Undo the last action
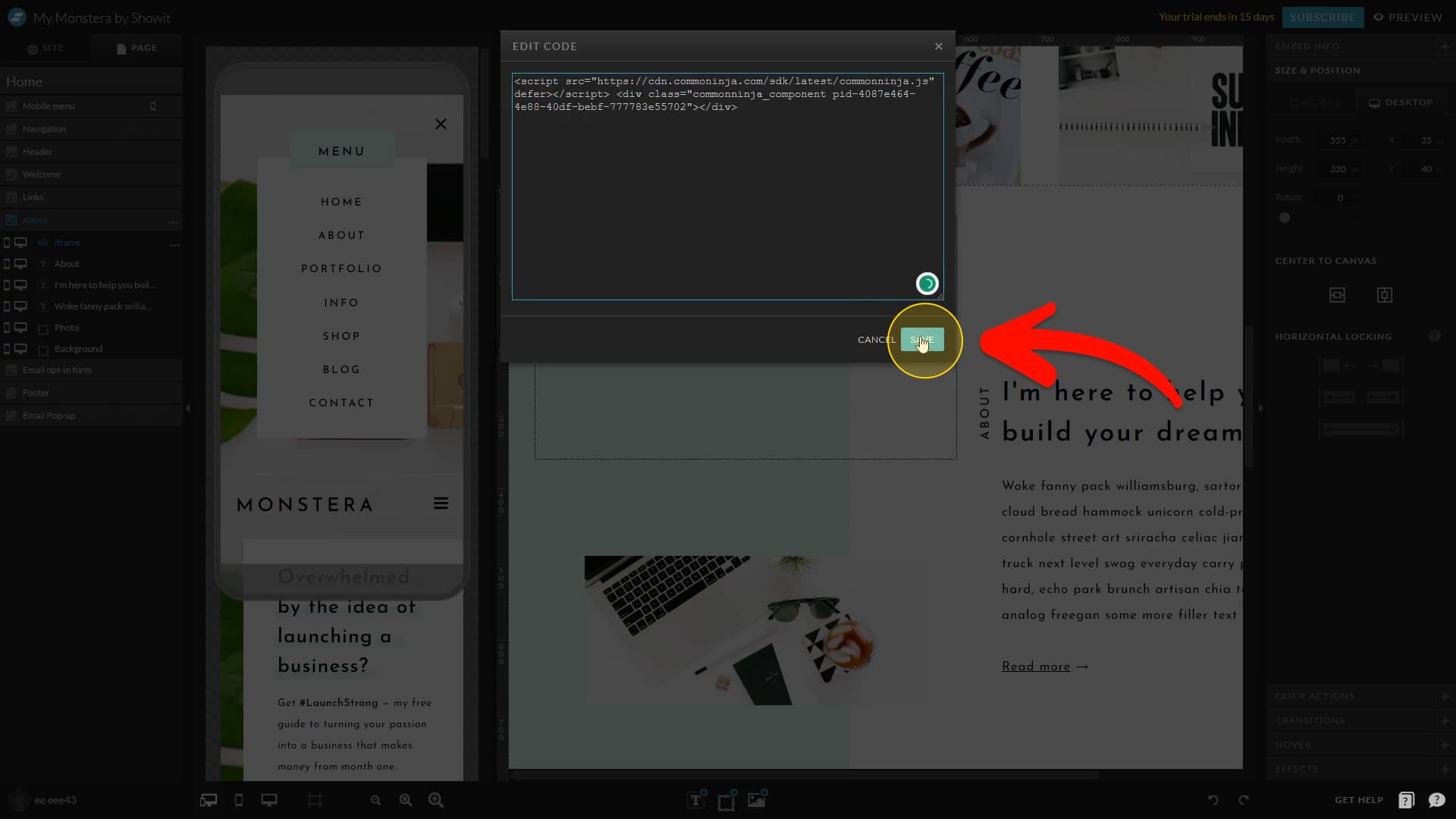This screenshot has width=1456, height=819. coord(1213,800)
